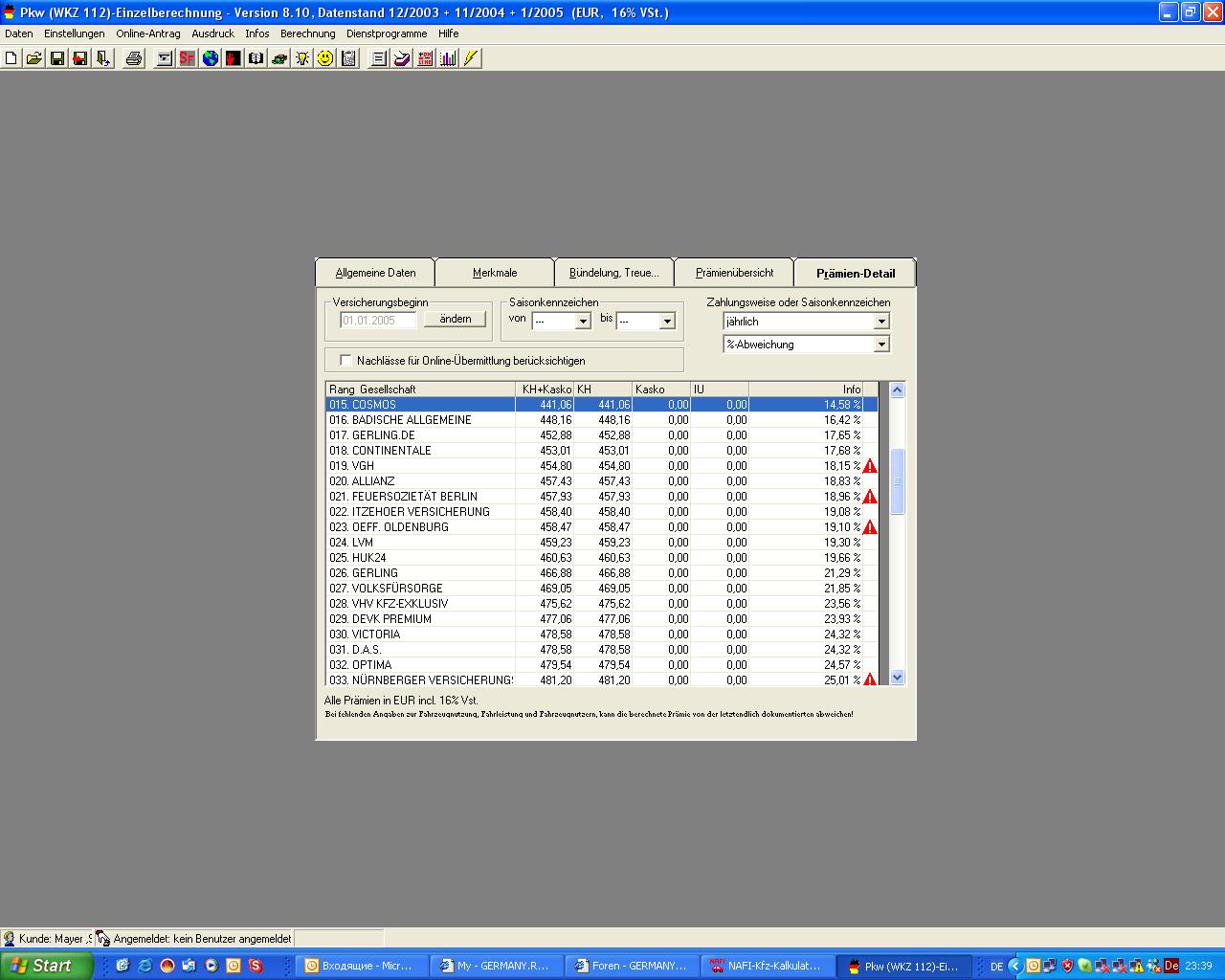Click the globe icon in toolbar
The width and height of the screenshot is (1225, 980).
pyautogui.click(x=211, y=58)
